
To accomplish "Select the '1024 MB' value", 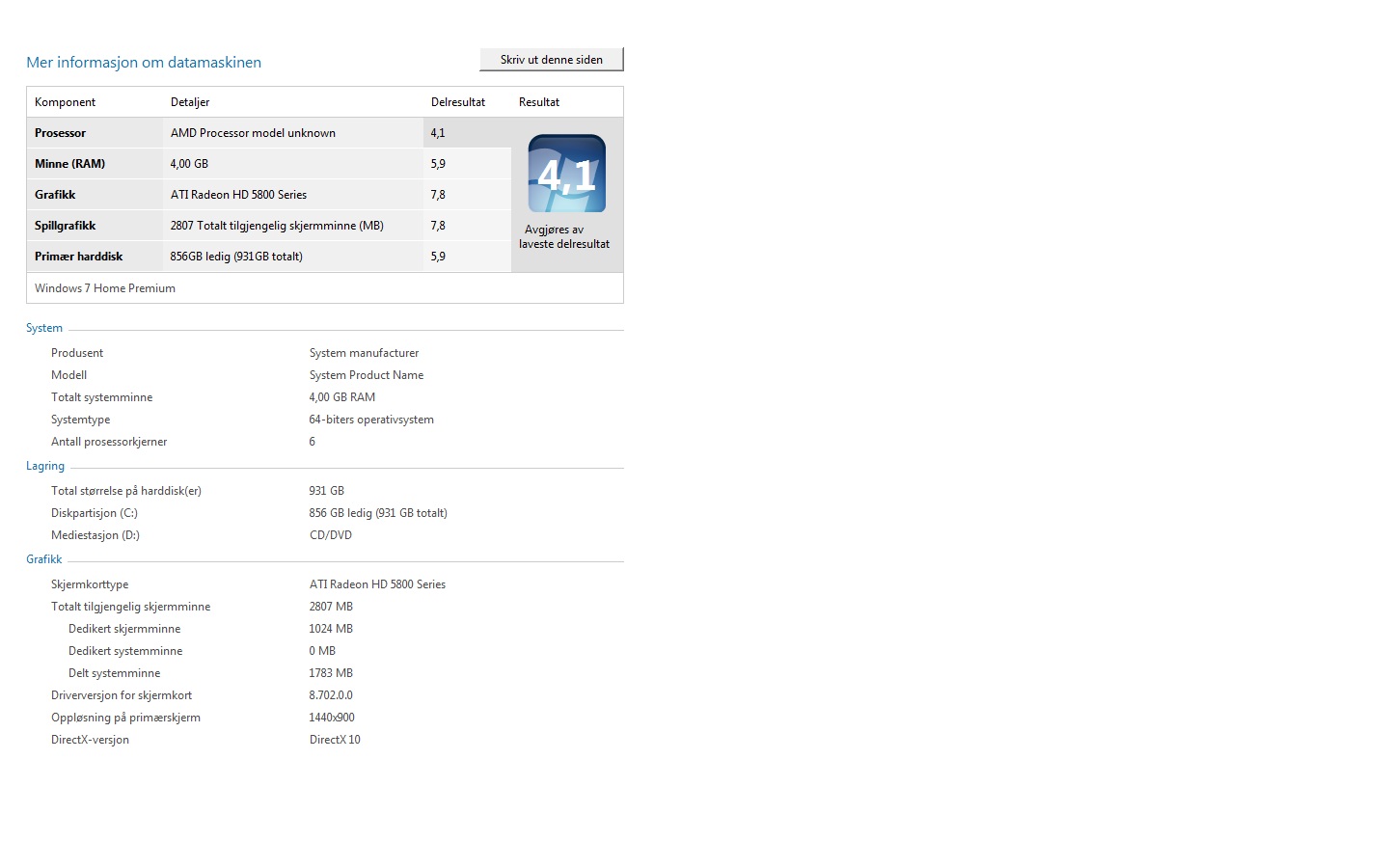I will click(x=331, y=629).
